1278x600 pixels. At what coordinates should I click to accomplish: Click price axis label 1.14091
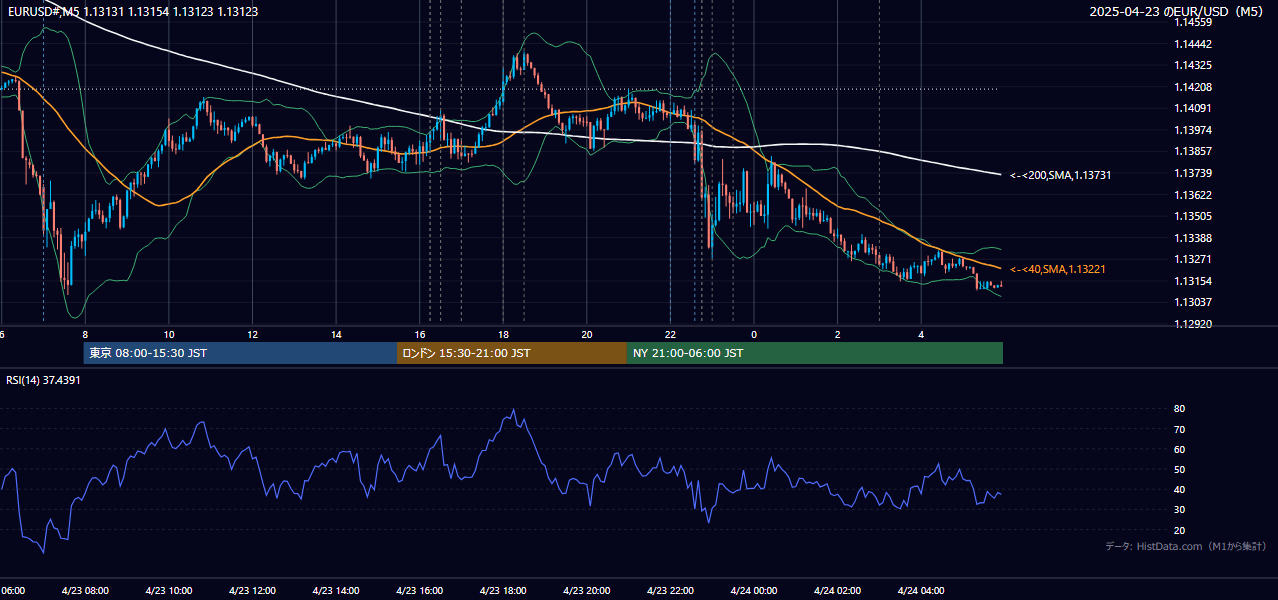click(1193, 108)
